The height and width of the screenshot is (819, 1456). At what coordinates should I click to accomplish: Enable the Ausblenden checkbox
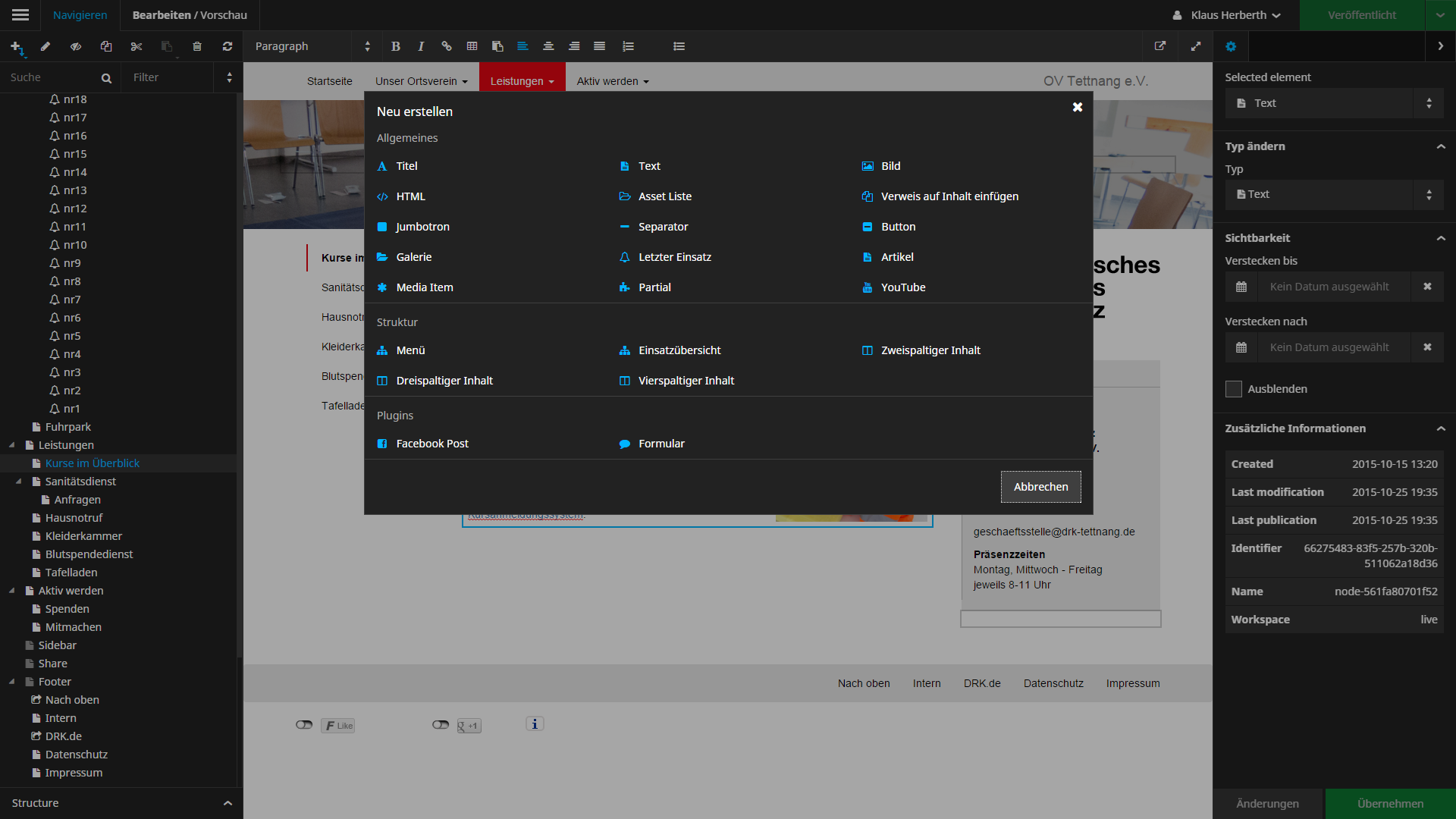(1234, 389)
